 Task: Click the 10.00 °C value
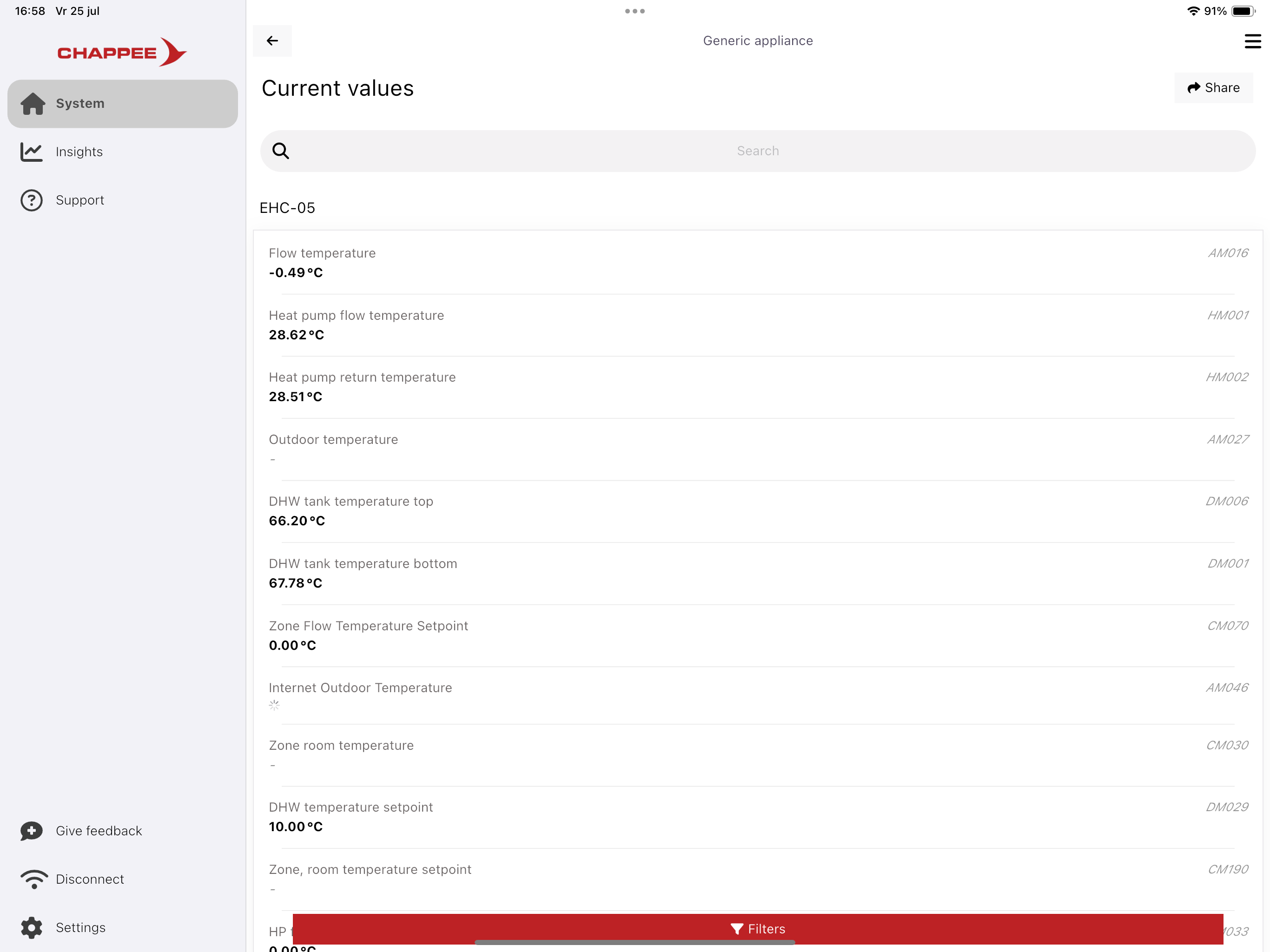296,827
